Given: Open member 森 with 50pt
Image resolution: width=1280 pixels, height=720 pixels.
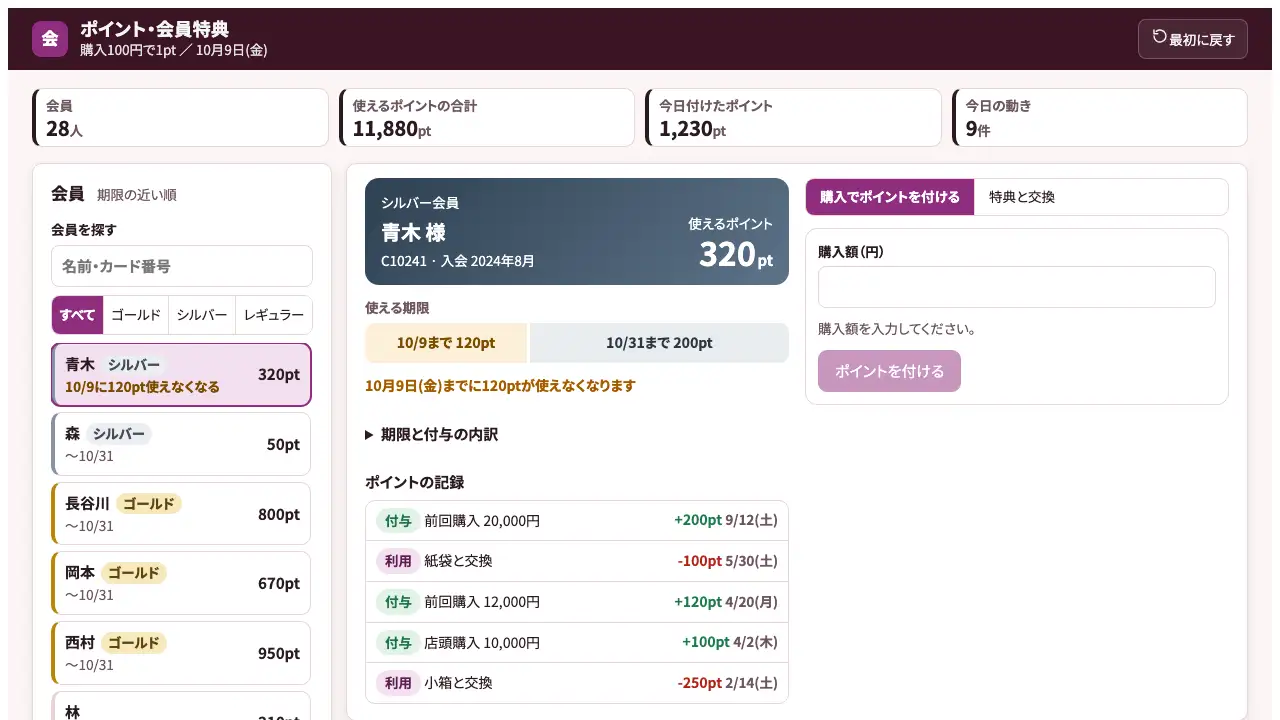Looking at the screenshot, I should coord(182,444).
